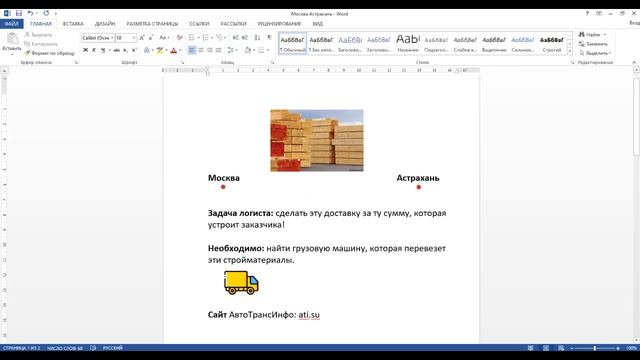640x360 pixels.
Task: Open font color dropdown arrow
Action: 180,50
